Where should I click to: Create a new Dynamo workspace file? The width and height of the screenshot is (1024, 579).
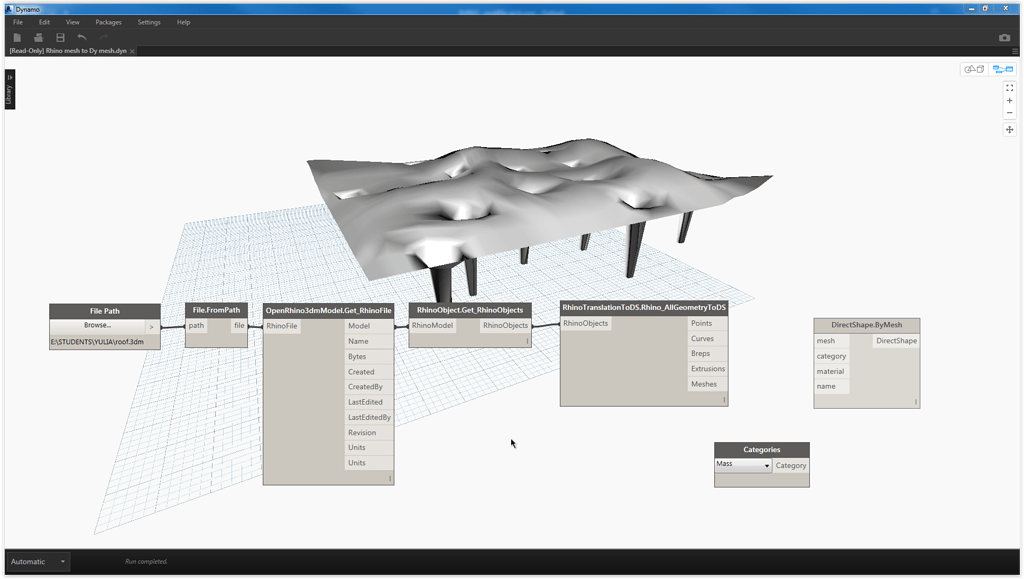tap(16, 36)
